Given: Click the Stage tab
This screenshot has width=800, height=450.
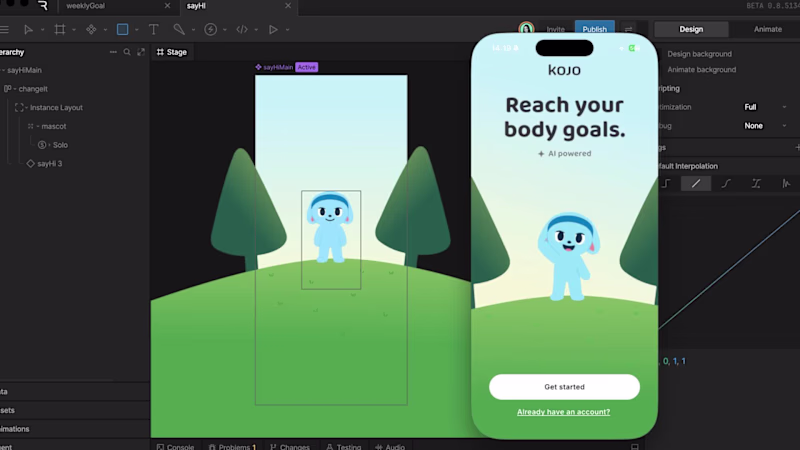Looking at the screenshot, I should click(172, 52).
